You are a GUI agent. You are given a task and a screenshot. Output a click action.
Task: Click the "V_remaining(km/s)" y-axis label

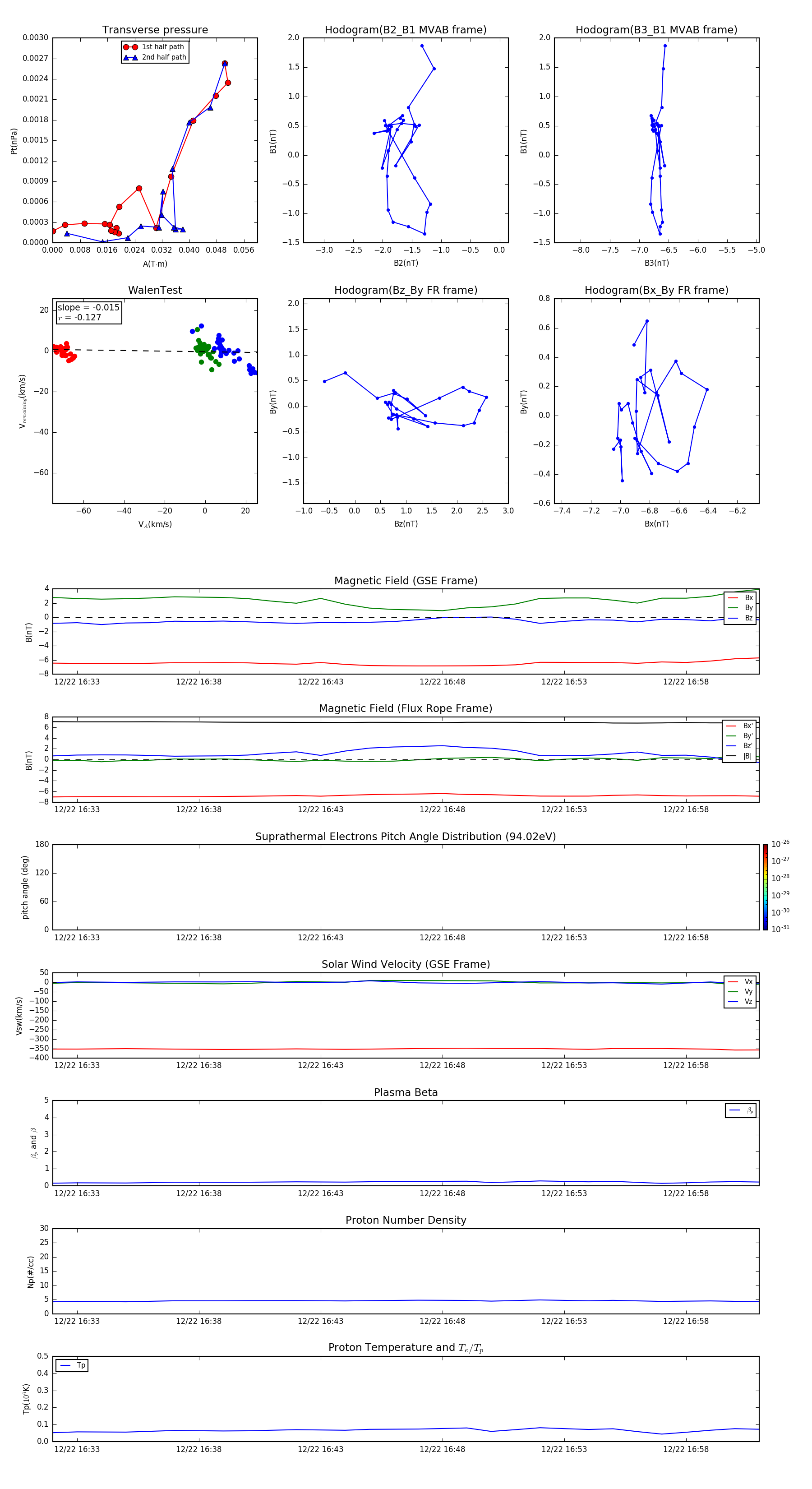(x=23, y=401)
